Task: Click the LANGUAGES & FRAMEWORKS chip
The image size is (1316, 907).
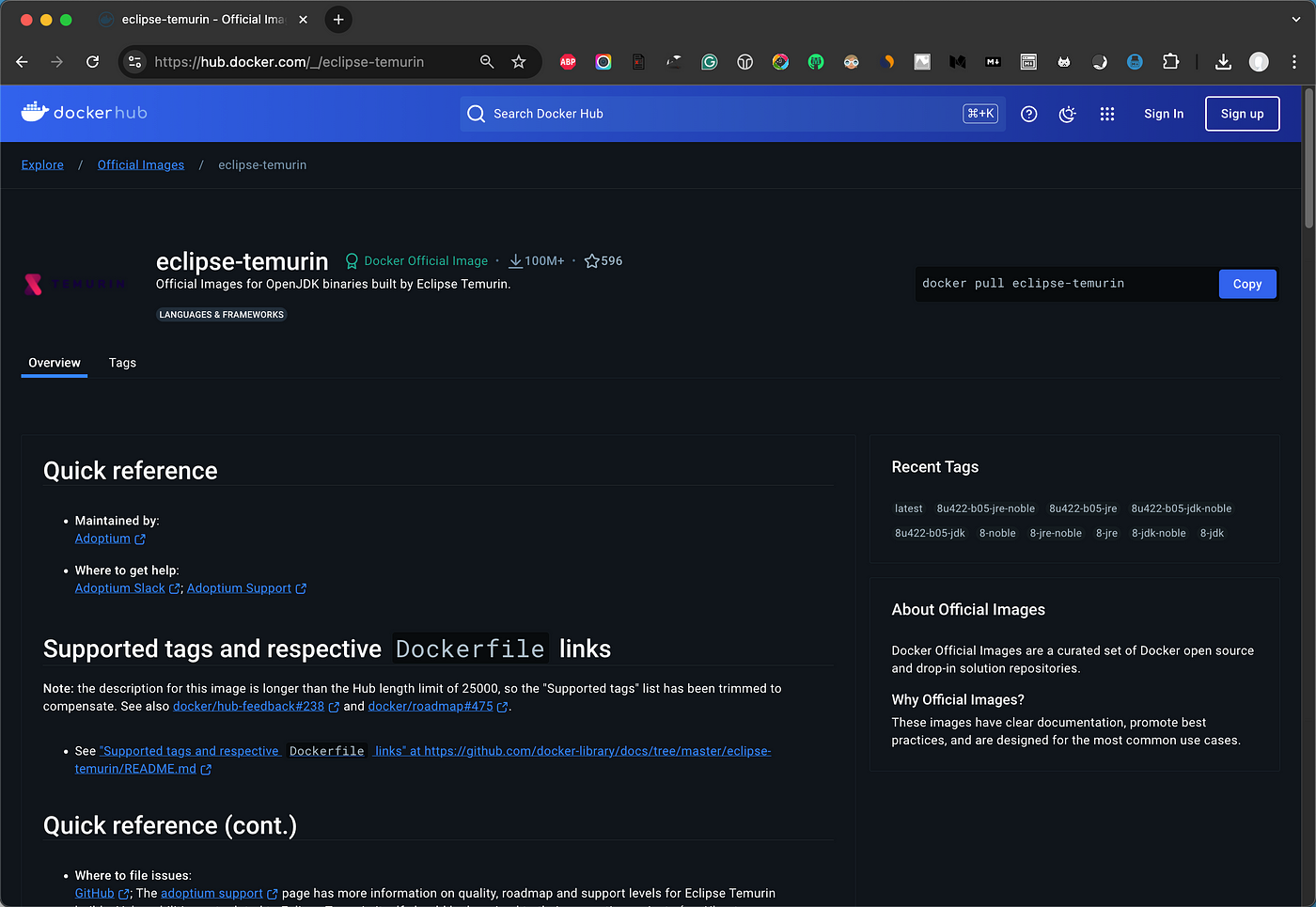Action: [221, 315]
